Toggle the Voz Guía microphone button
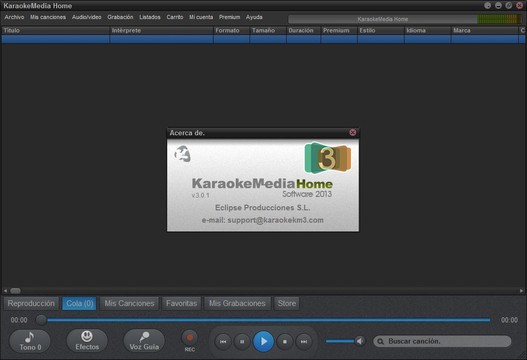The width and height of the screenshot is (527, 360). pyautogui.click(x=144, y=341)
